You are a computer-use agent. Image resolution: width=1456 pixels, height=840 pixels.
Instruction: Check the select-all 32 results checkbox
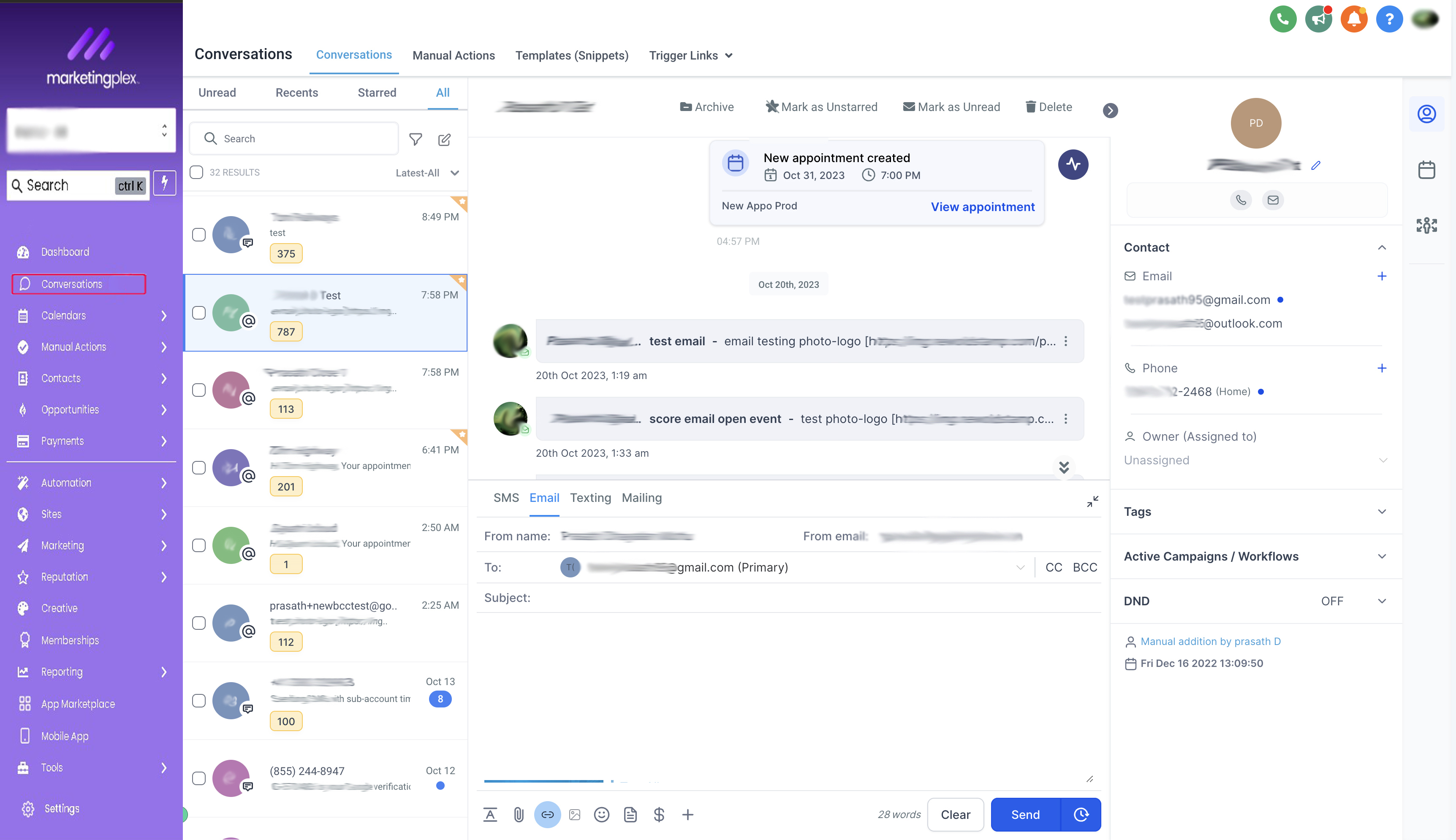[x=196, y=173]
